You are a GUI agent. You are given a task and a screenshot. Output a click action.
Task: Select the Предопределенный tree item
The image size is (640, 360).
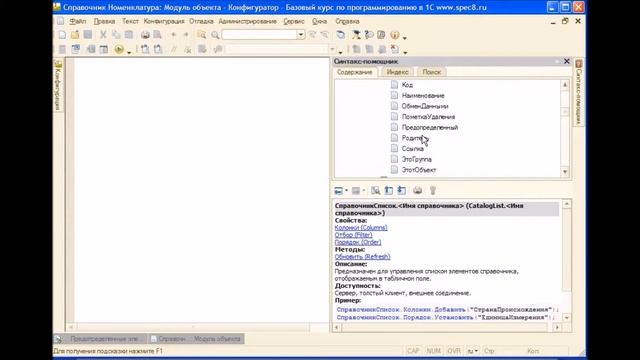click(430, 127)
